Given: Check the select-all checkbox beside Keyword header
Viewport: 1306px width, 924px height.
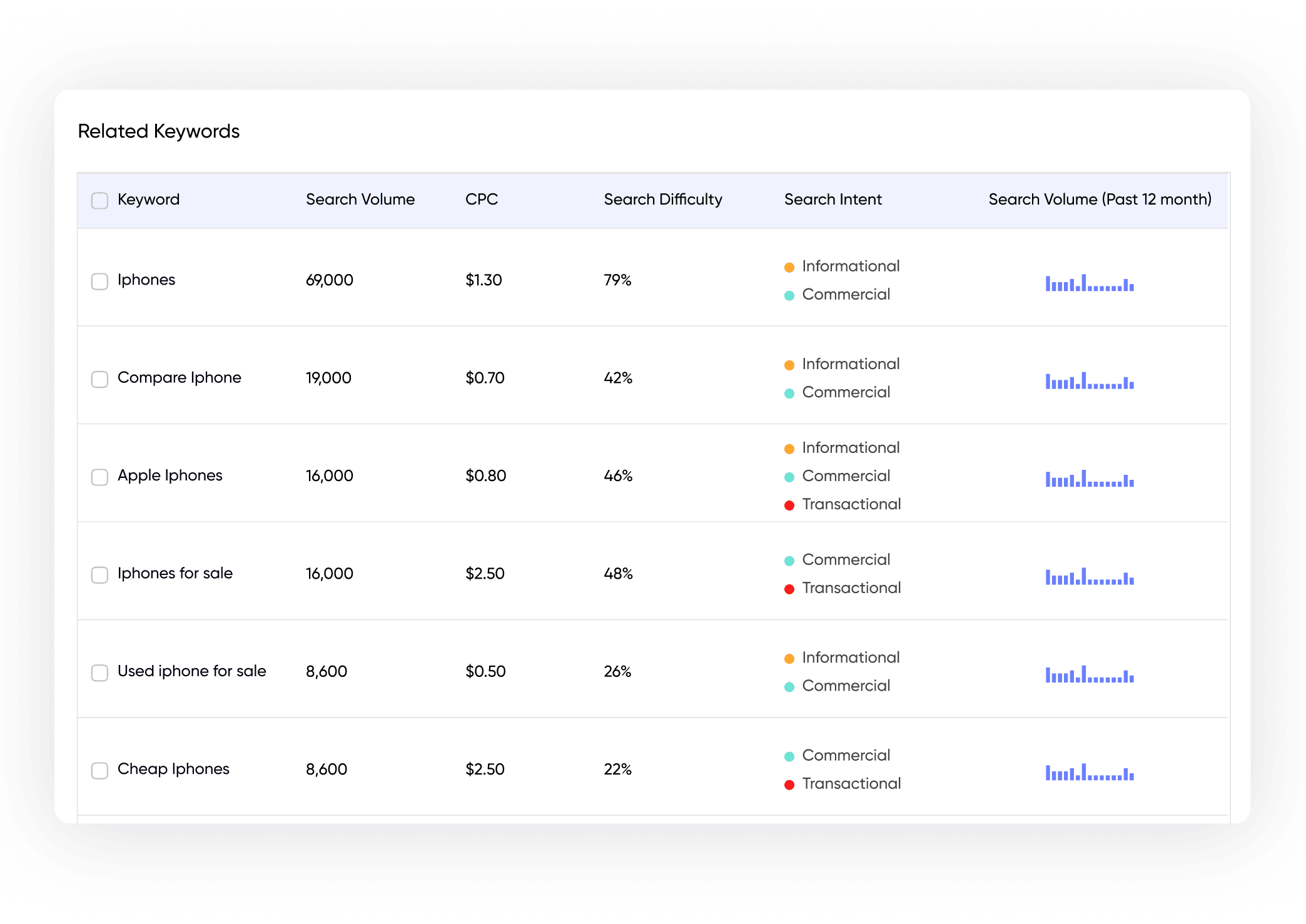Looking at the screenshot, I should [x=99, y=200].
